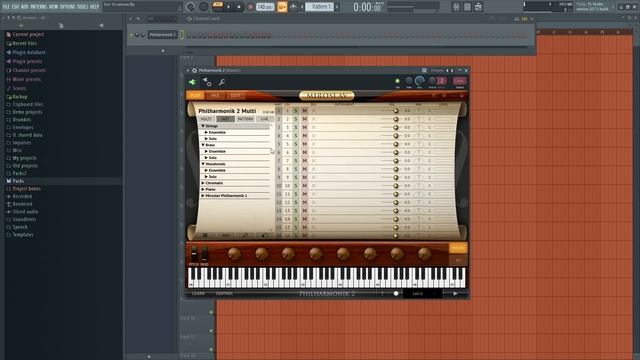Open the Channel rack view icon

(478, 7)
